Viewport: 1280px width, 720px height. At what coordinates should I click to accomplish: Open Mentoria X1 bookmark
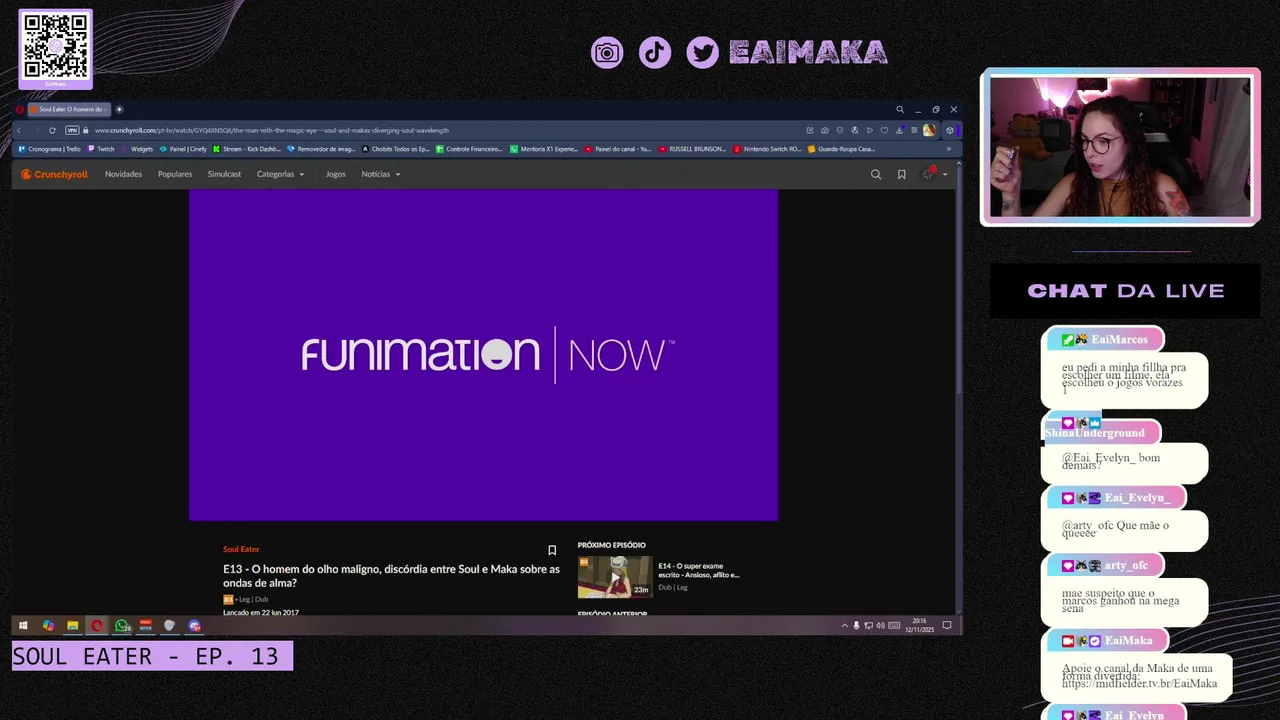click(x=544, y=149)
